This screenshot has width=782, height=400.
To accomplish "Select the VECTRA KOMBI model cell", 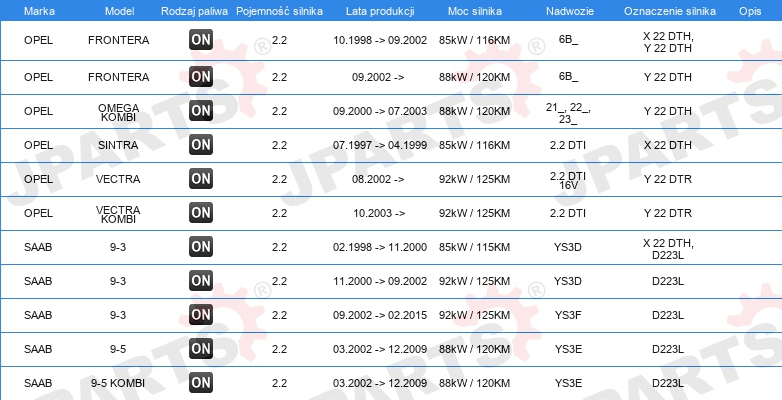I will pyautogui.click(x=118, y=214).
